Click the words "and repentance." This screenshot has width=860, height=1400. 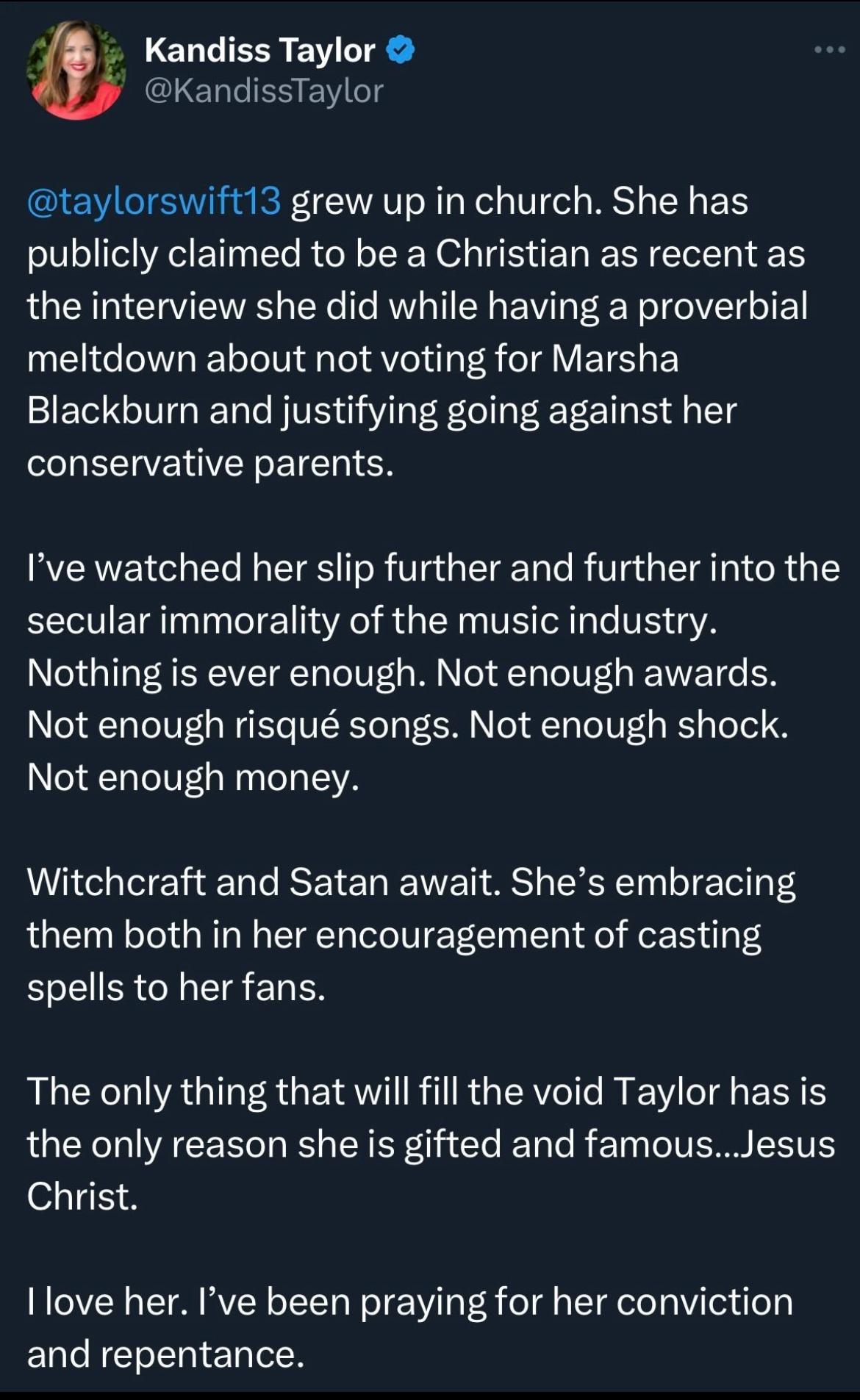coord(165,1354)
